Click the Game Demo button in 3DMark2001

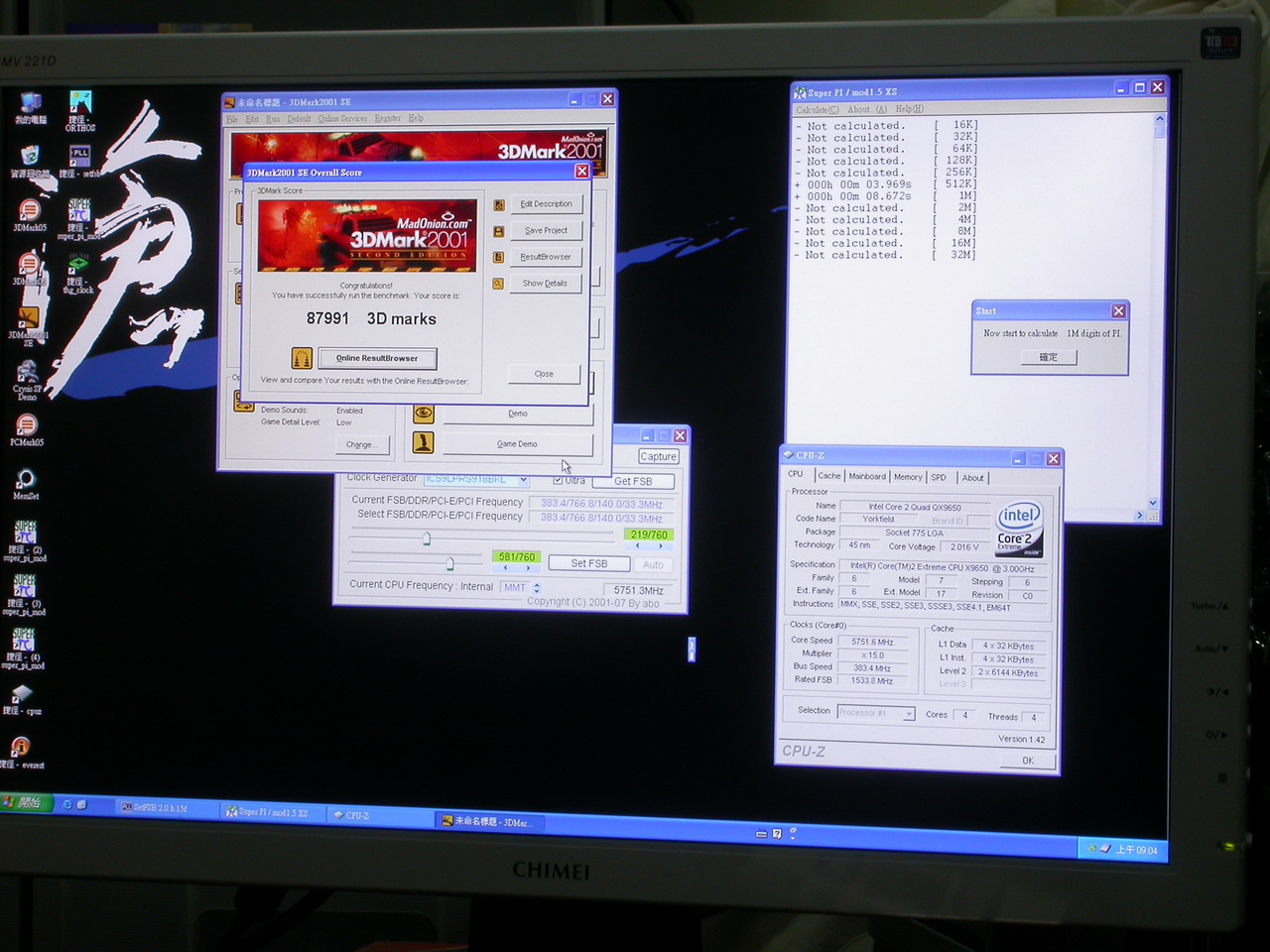coord(517,443)
